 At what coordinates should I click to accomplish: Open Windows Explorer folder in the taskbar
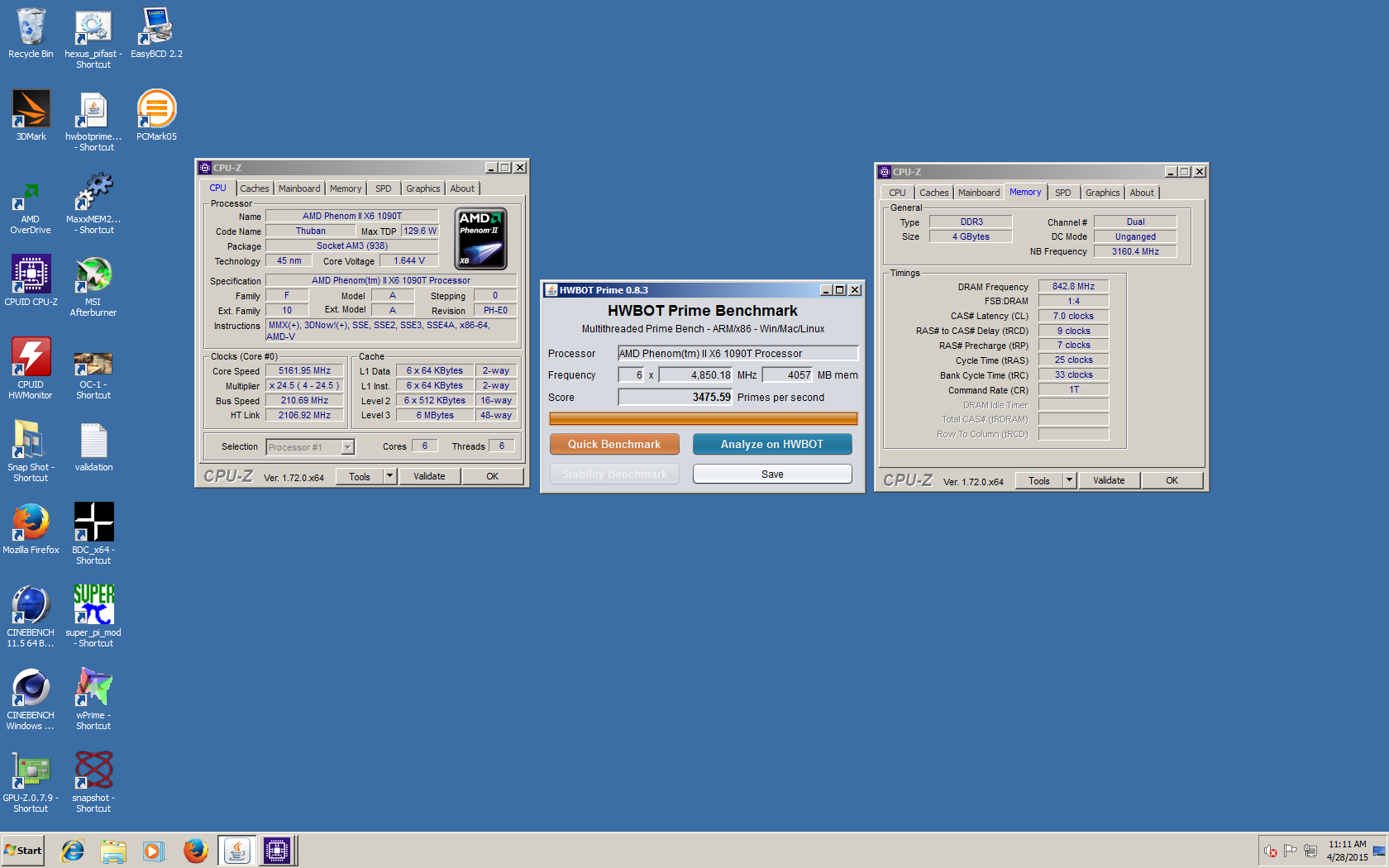(x=113, y=850)
